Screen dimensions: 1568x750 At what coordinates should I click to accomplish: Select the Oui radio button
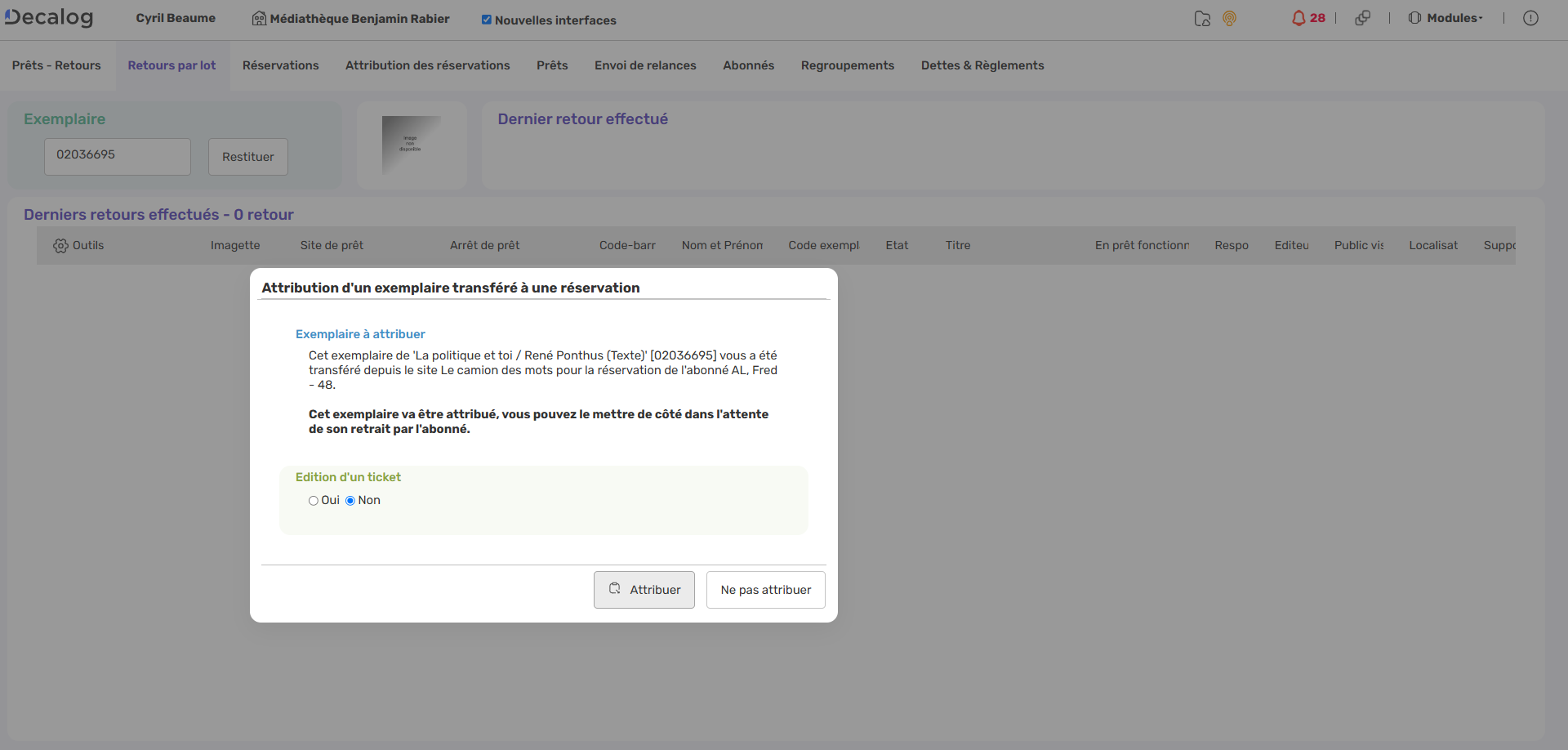314,501
